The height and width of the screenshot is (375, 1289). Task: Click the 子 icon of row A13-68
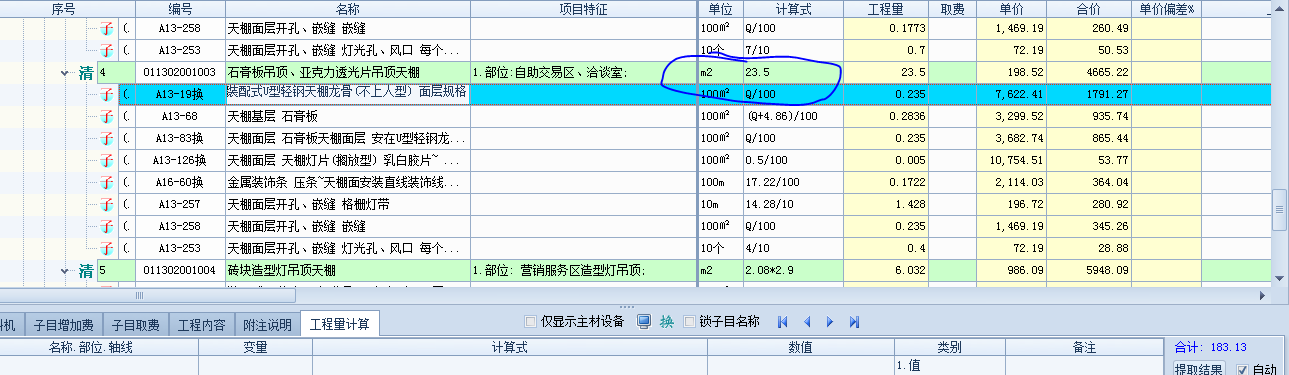(106, 116)
